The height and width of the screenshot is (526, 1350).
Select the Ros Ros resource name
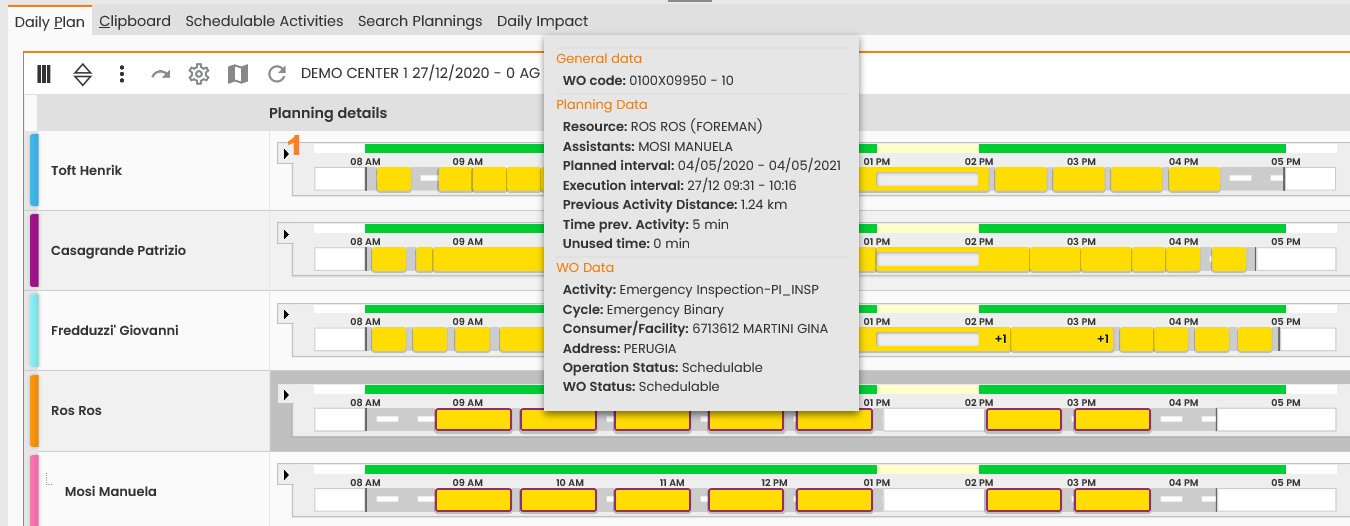point(76,410)
